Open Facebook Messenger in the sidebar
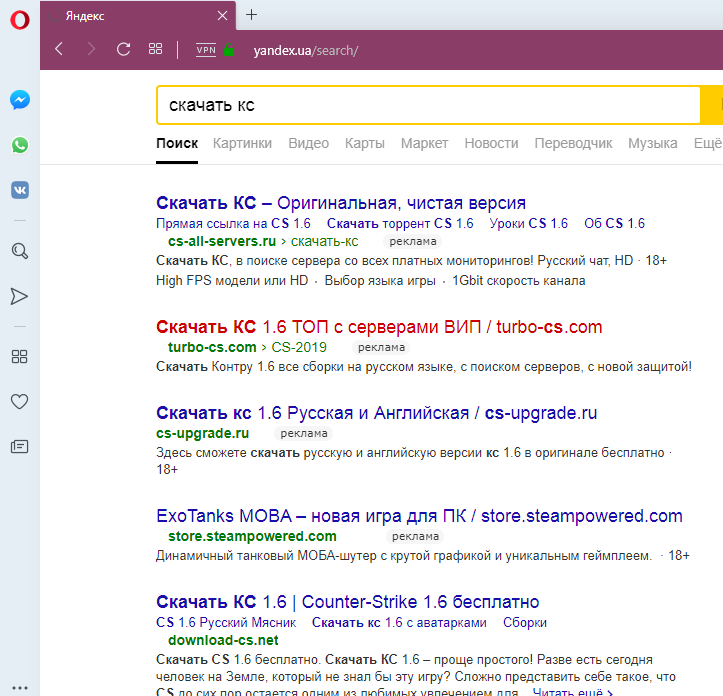723x696 pixels. 20,100
